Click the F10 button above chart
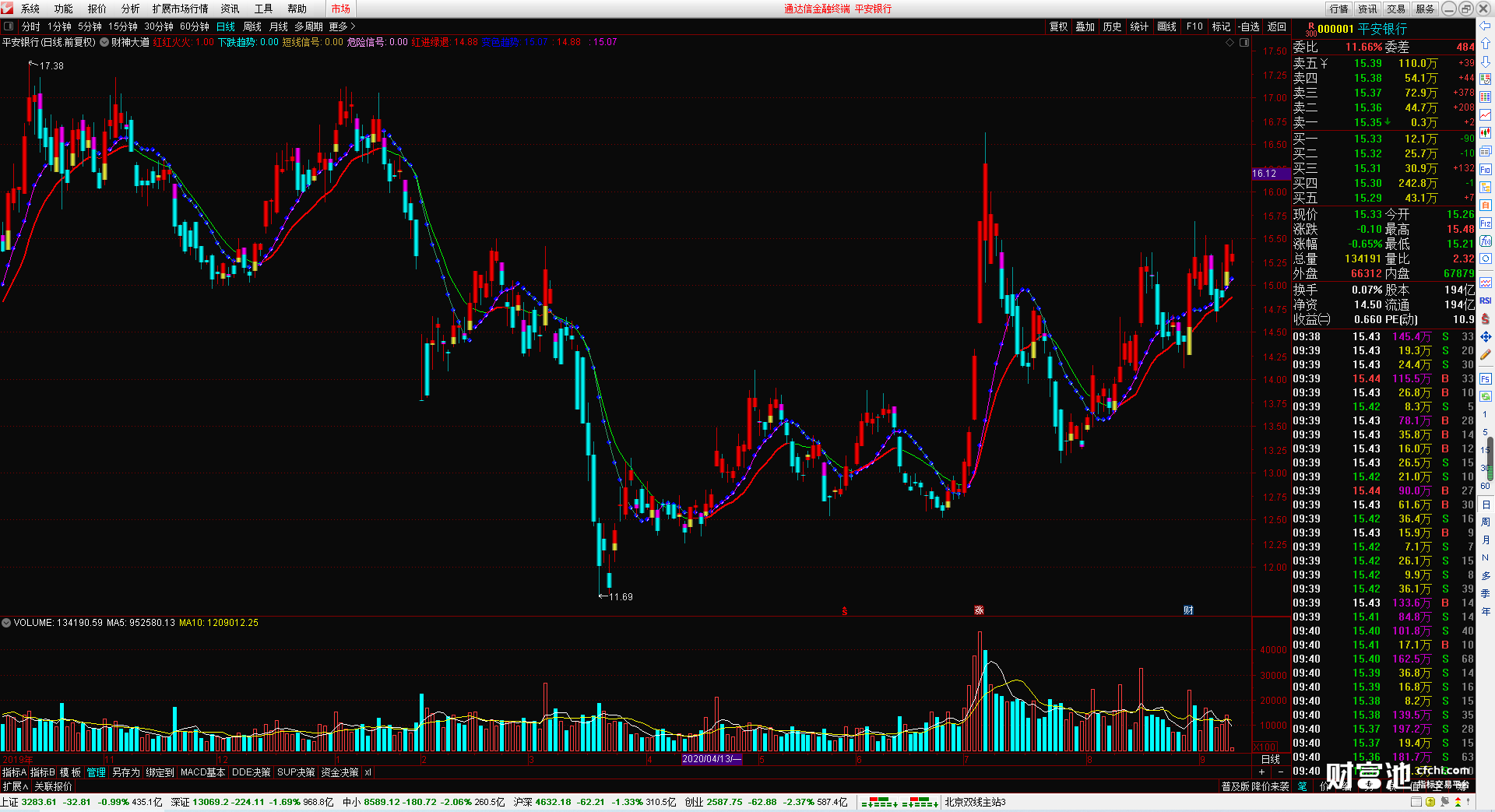Viewport: 1495px width, 812px height. [x=1194, y=26]
